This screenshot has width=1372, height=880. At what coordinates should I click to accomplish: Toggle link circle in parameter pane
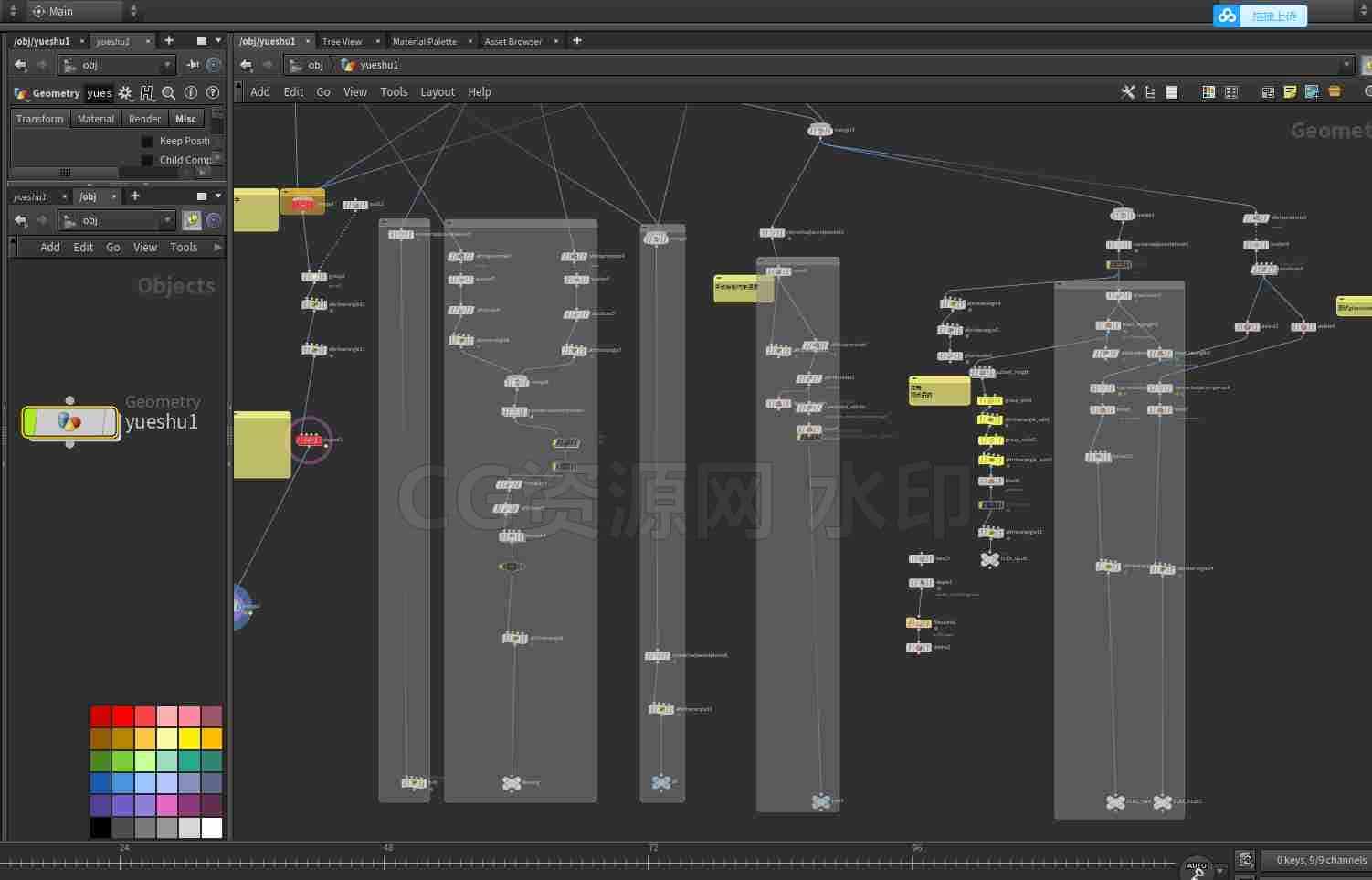[214, 65]
